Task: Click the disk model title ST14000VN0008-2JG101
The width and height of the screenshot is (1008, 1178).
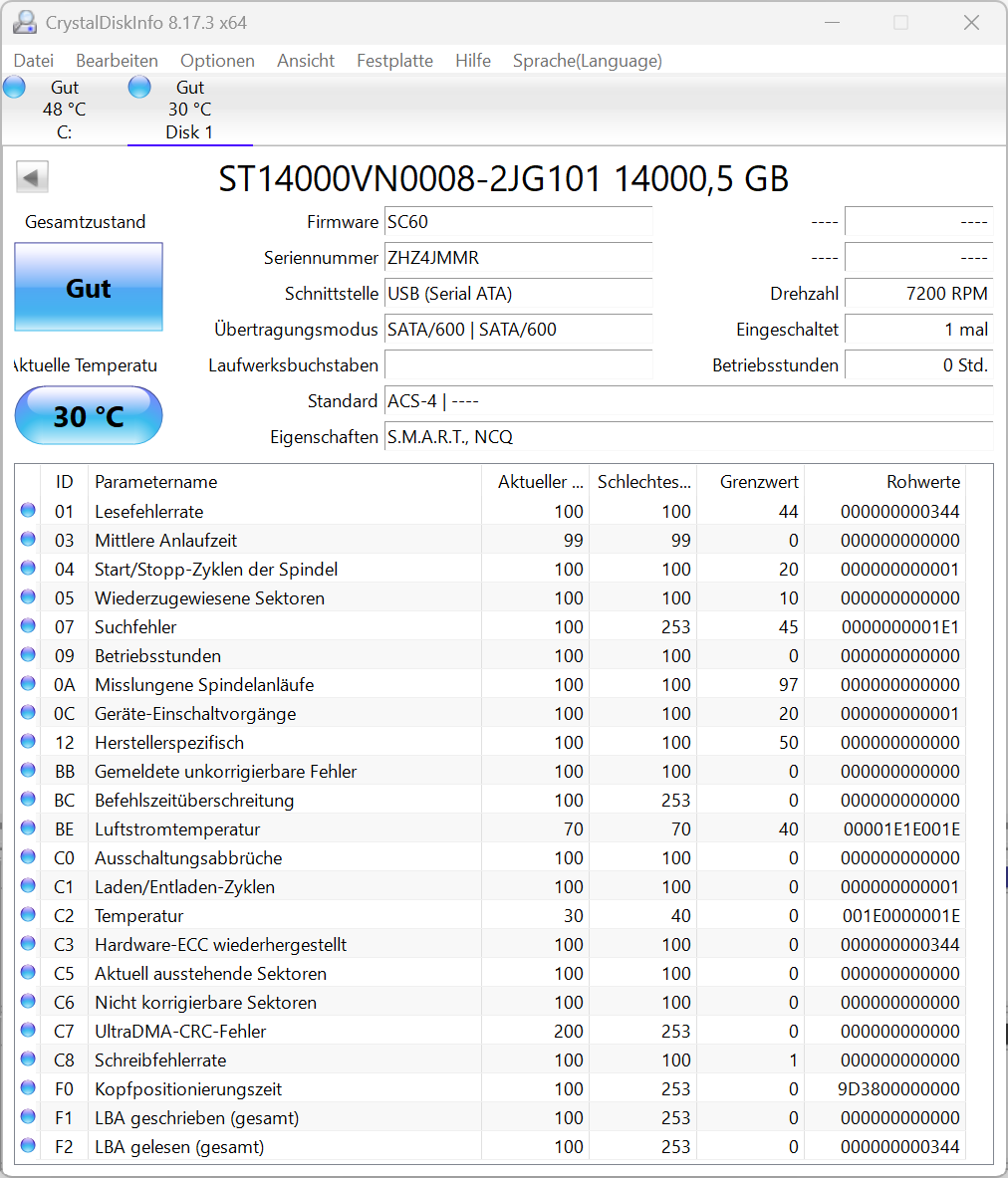Action: point(409,179)
